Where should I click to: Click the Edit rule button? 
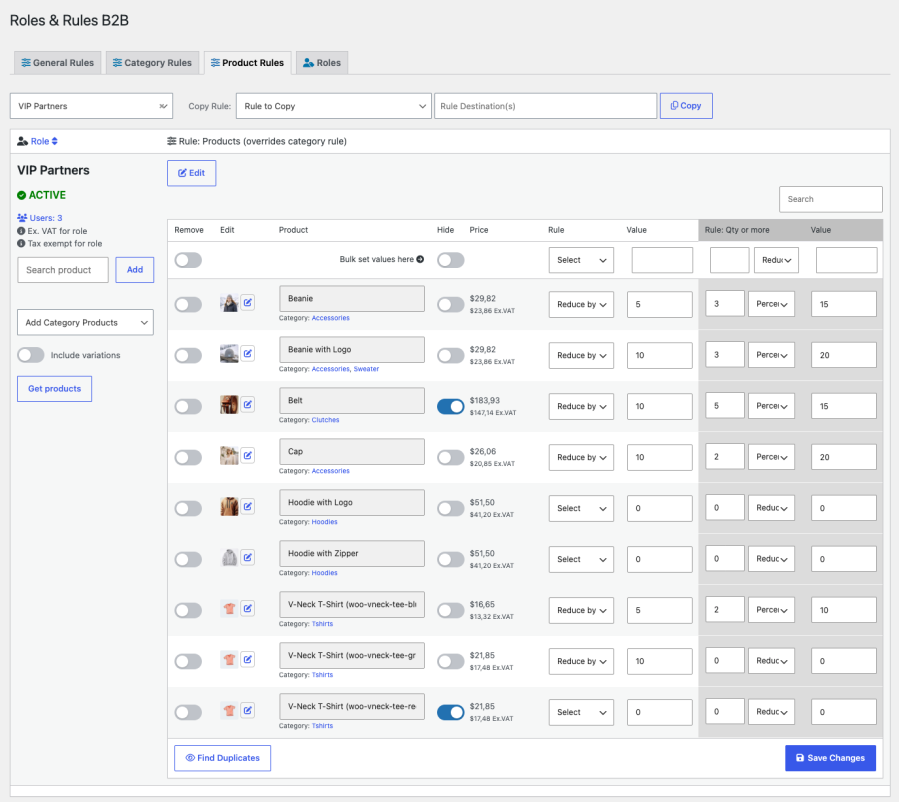pos(191,173)
